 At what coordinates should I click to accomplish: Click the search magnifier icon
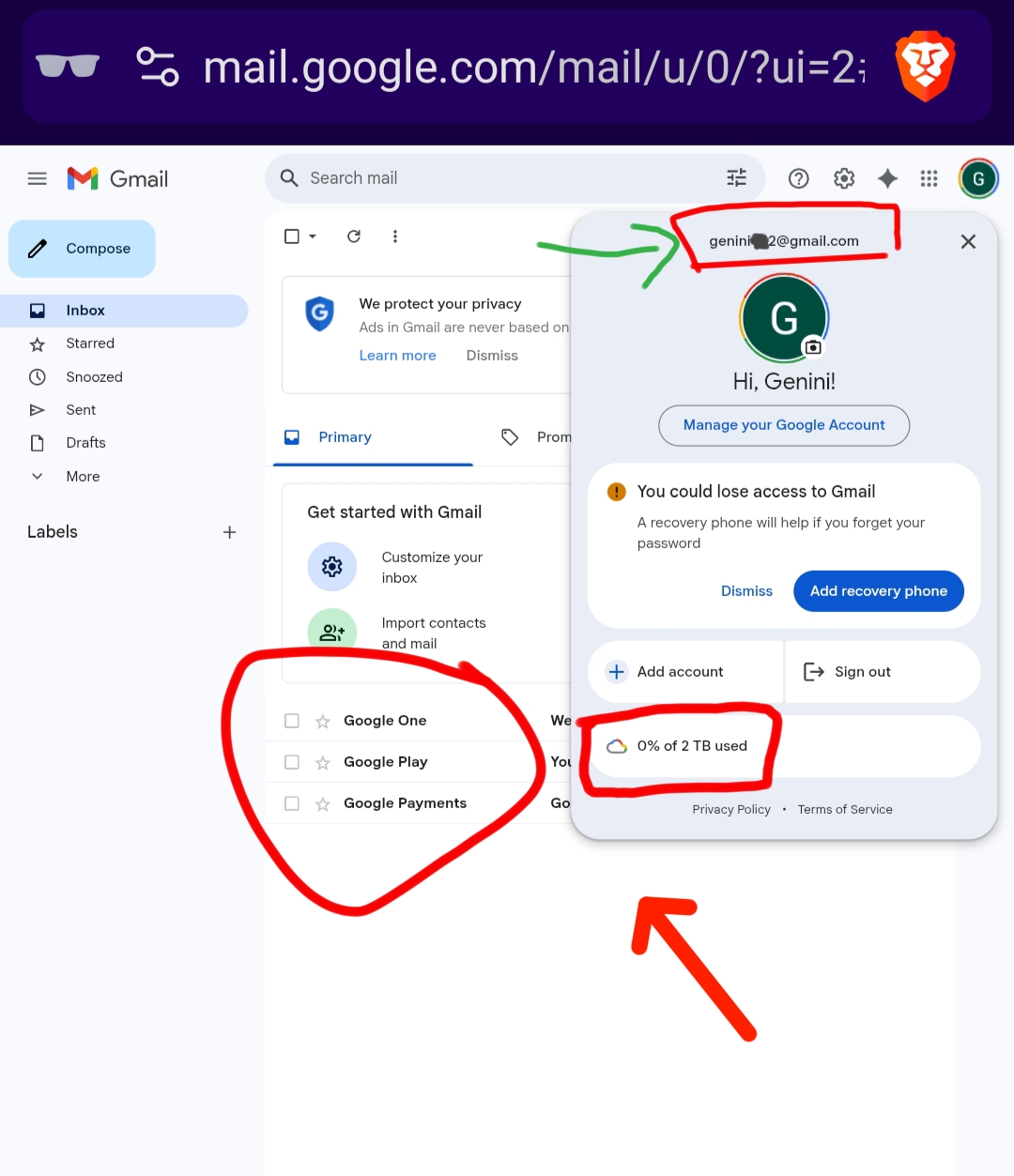coord(289,178)
